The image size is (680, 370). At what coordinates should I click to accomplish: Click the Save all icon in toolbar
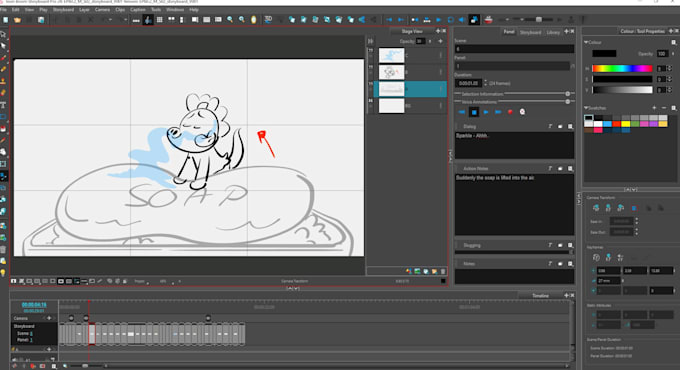[41, 20]
